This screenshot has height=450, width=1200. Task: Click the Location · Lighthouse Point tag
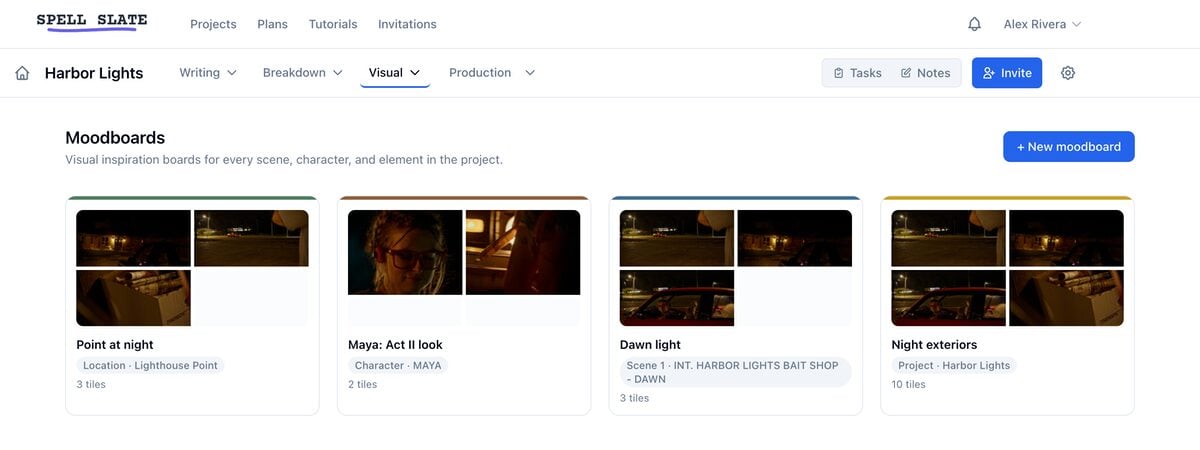[150, 366]
